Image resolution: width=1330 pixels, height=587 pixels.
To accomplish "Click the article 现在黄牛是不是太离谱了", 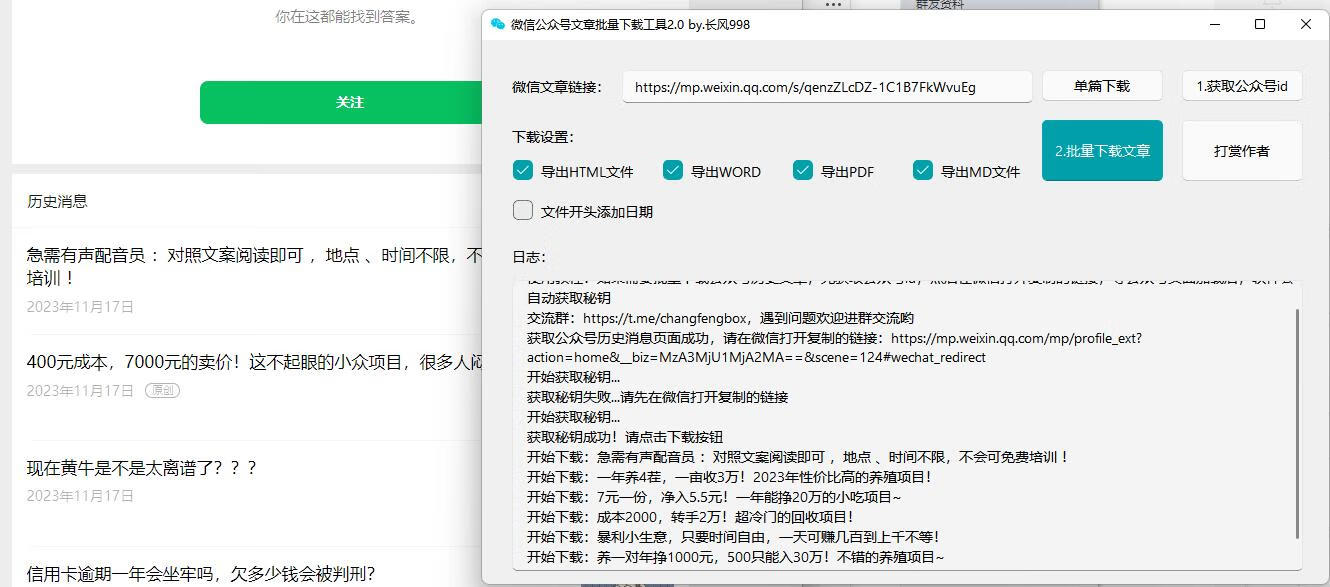I will point(140,467).
